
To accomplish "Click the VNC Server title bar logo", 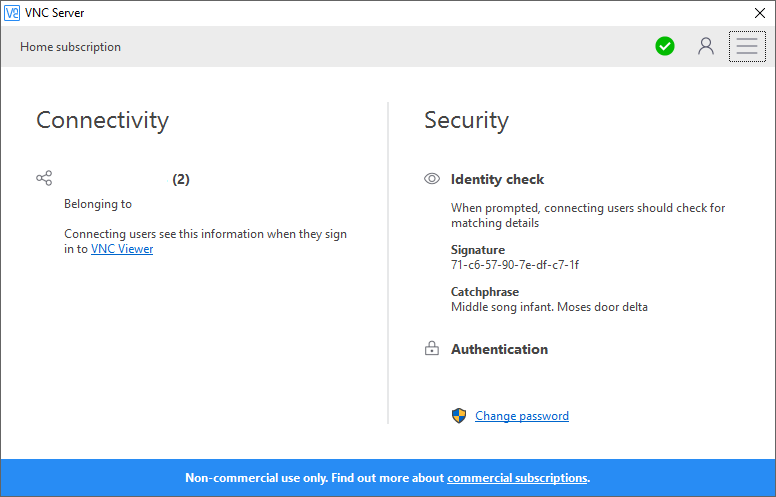I will (x=12, y=13).
